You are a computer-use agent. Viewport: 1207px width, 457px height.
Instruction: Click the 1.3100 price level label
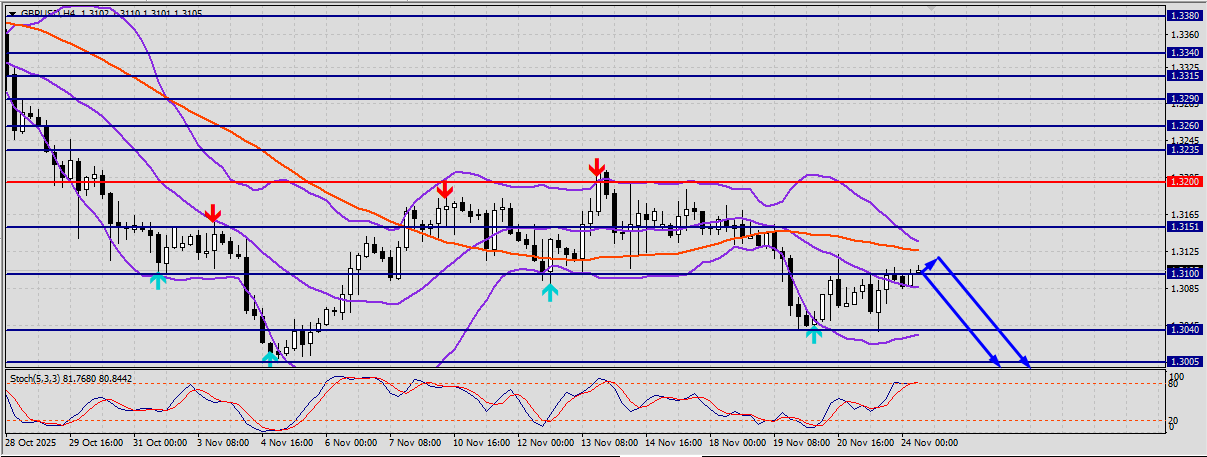[x=1184, y=273]
